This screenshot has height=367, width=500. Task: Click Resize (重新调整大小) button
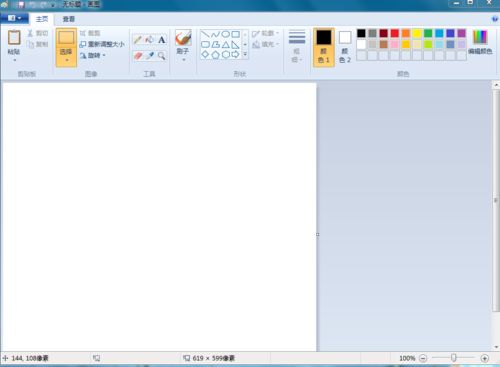pos(102,44)
